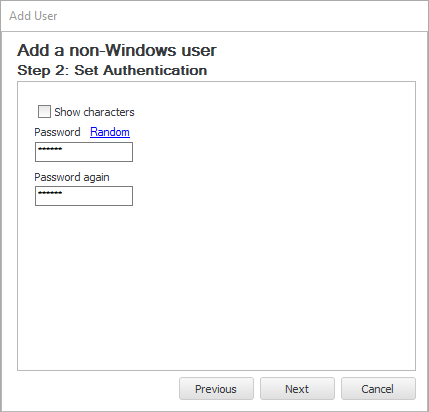Click the Password field label
This screenshot has width=429, height=412.
[x=57, y=132]
